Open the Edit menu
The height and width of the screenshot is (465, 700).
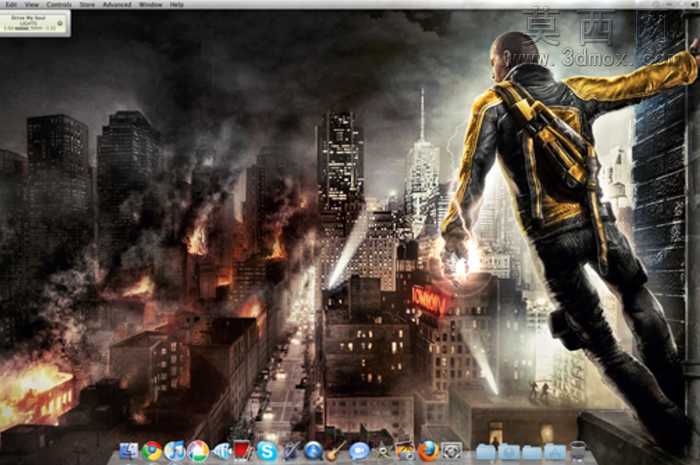tap(12, 4)
